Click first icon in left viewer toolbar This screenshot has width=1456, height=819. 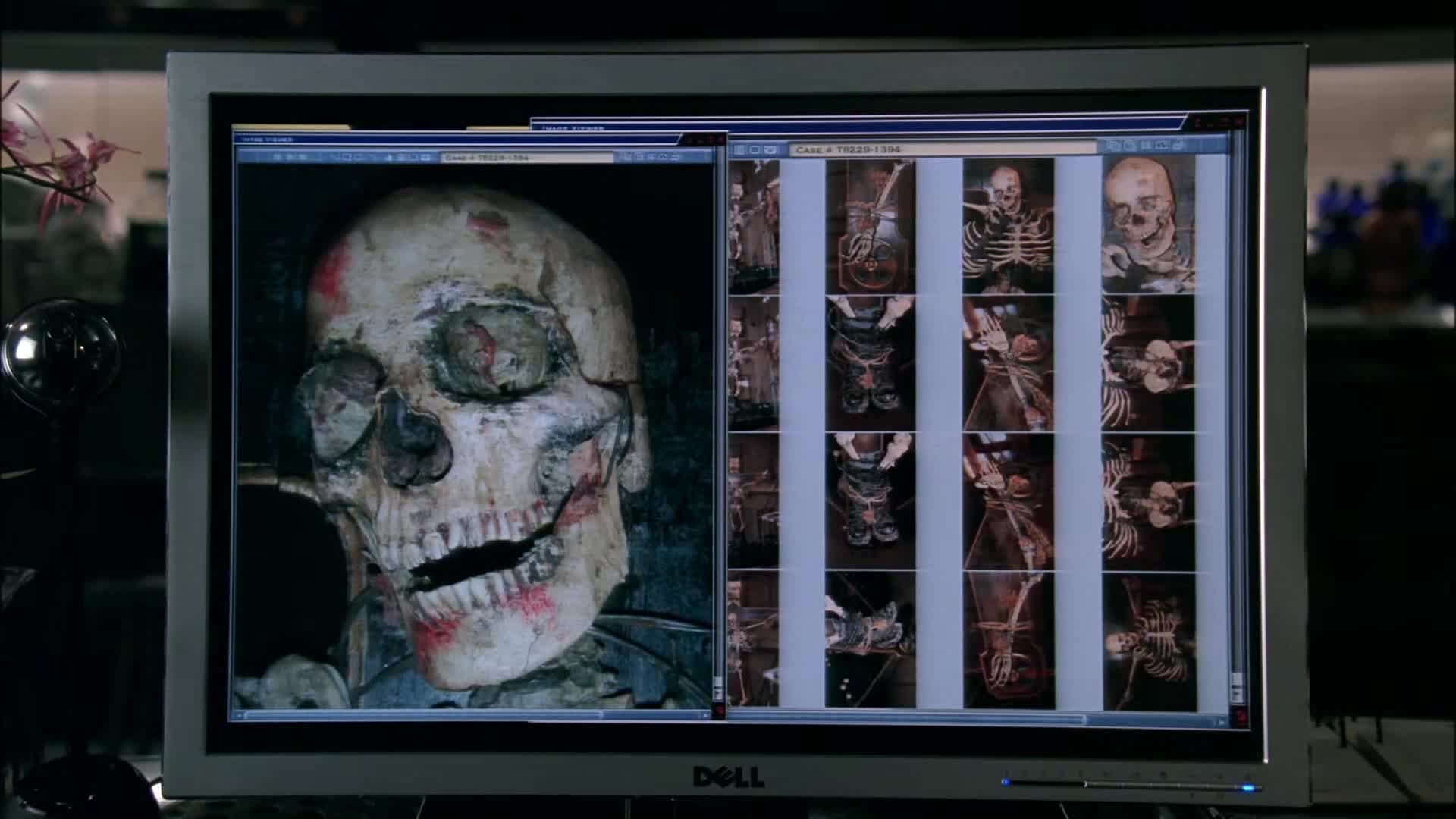tap(277, 157)
